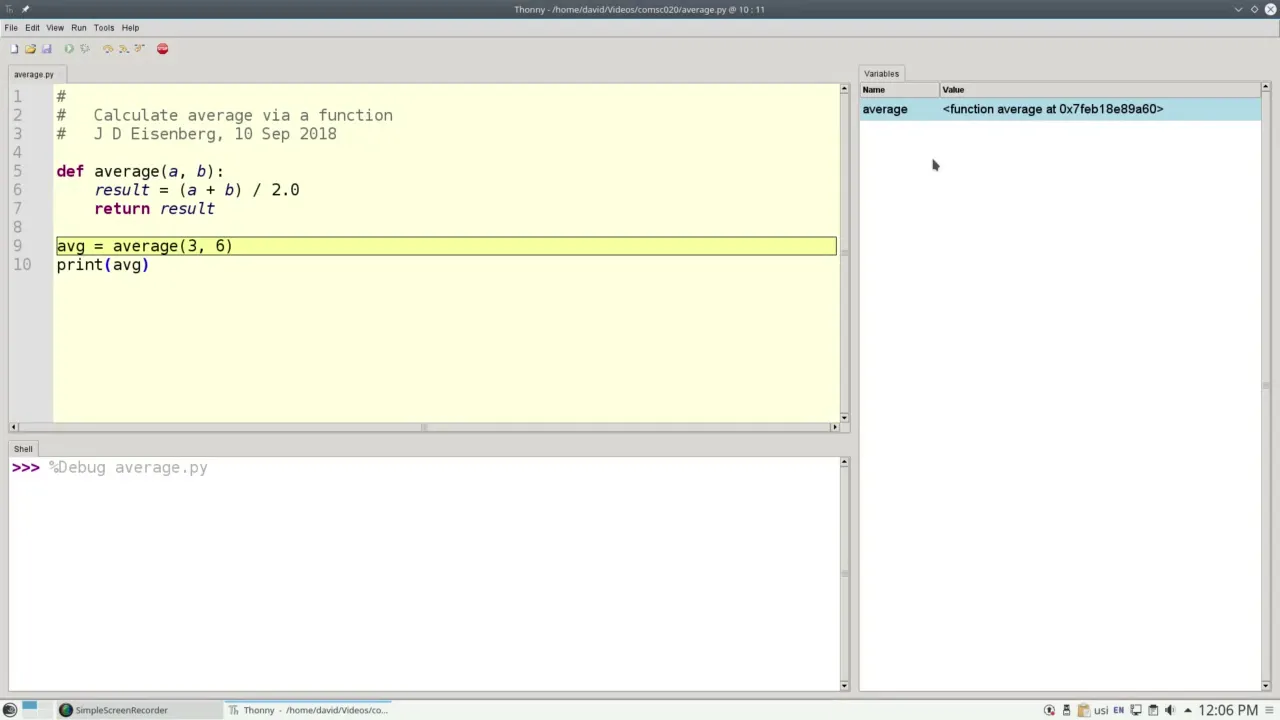Click the return result line
1280x720 pixels.
click(x=154, y=209)
